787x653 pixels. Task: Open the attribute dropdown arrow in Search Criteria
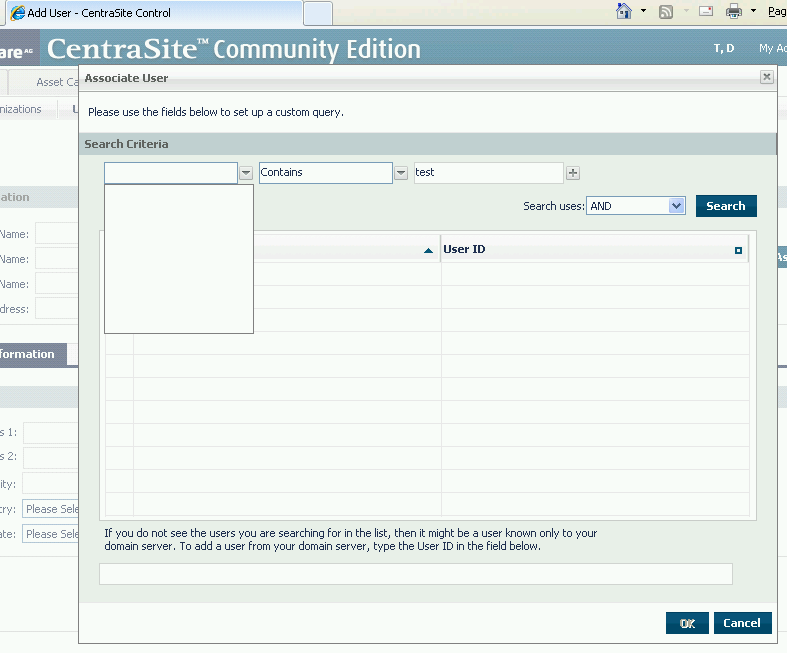tap(245, 173)
